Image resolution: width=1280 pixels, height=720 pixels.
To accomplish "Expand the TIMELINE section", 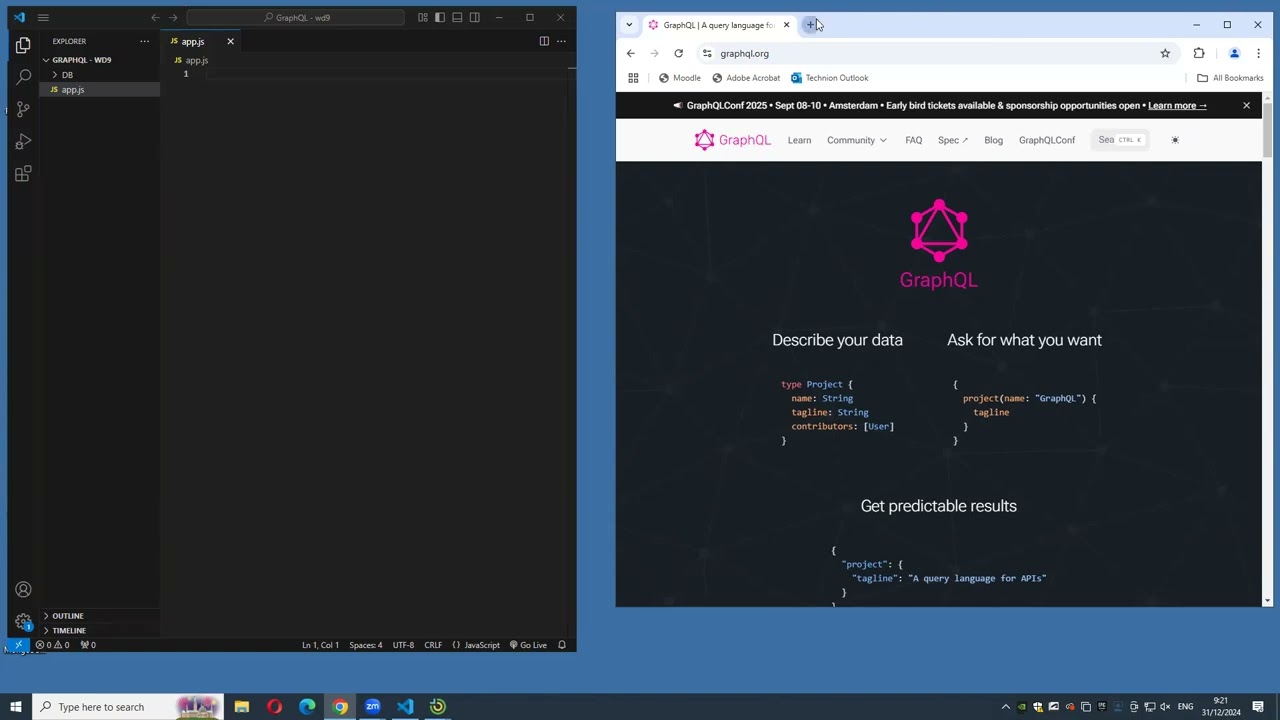I will pos(69,631).
